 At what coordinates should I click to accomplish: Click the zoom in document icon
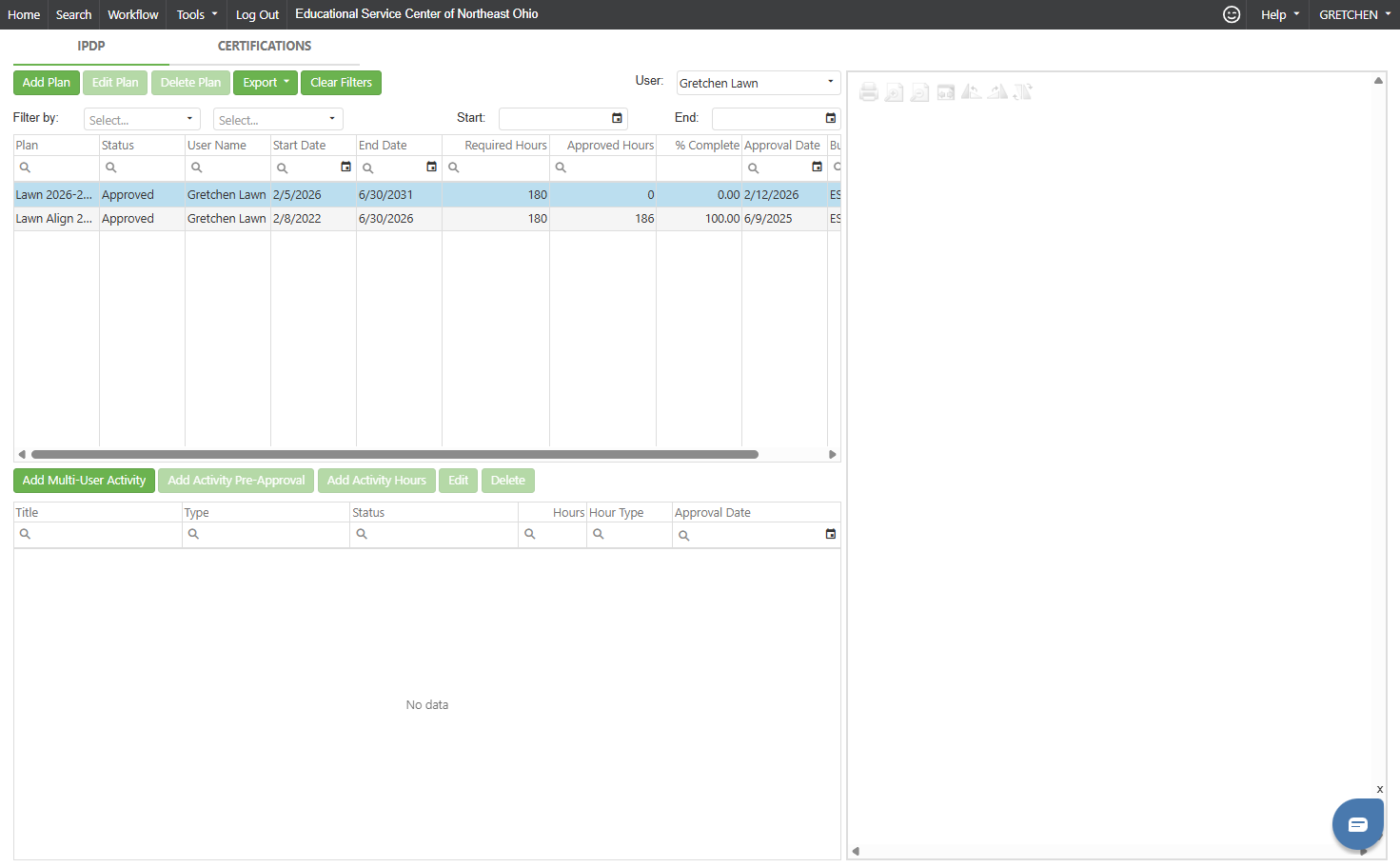coord(894,92)
